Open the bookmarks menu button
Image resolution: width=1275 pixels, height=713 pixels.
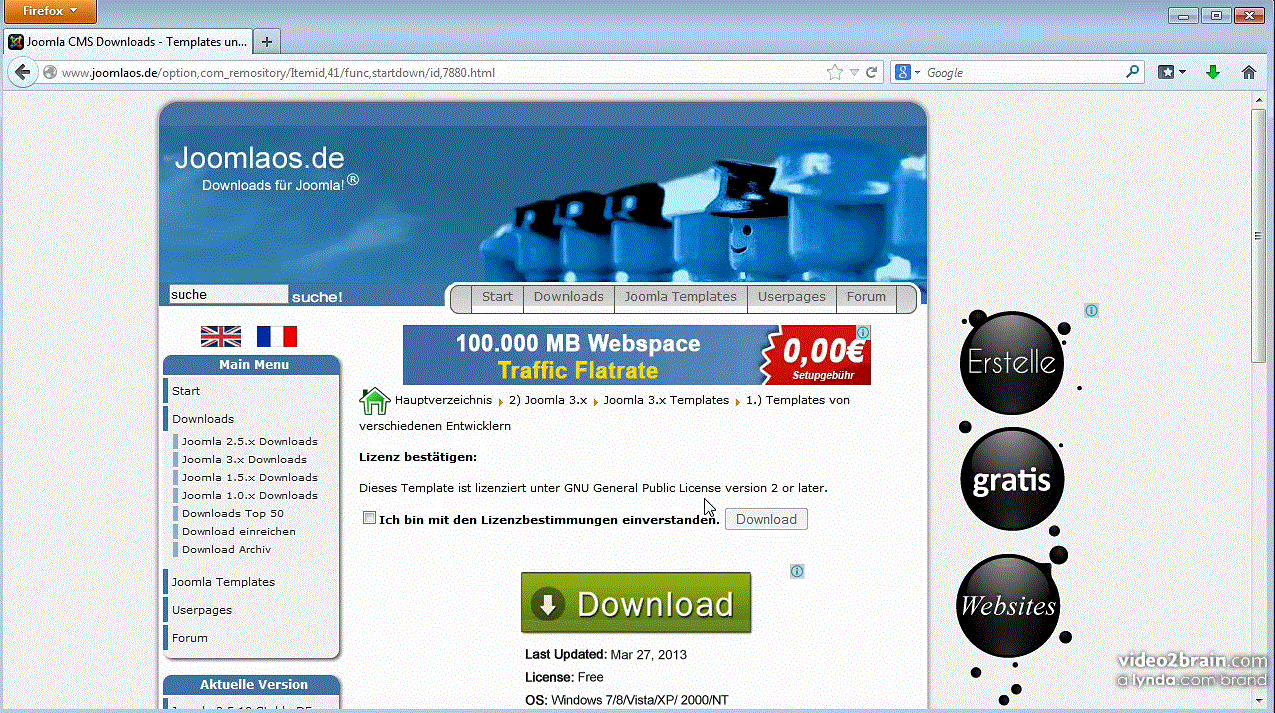pos(1166,72)
